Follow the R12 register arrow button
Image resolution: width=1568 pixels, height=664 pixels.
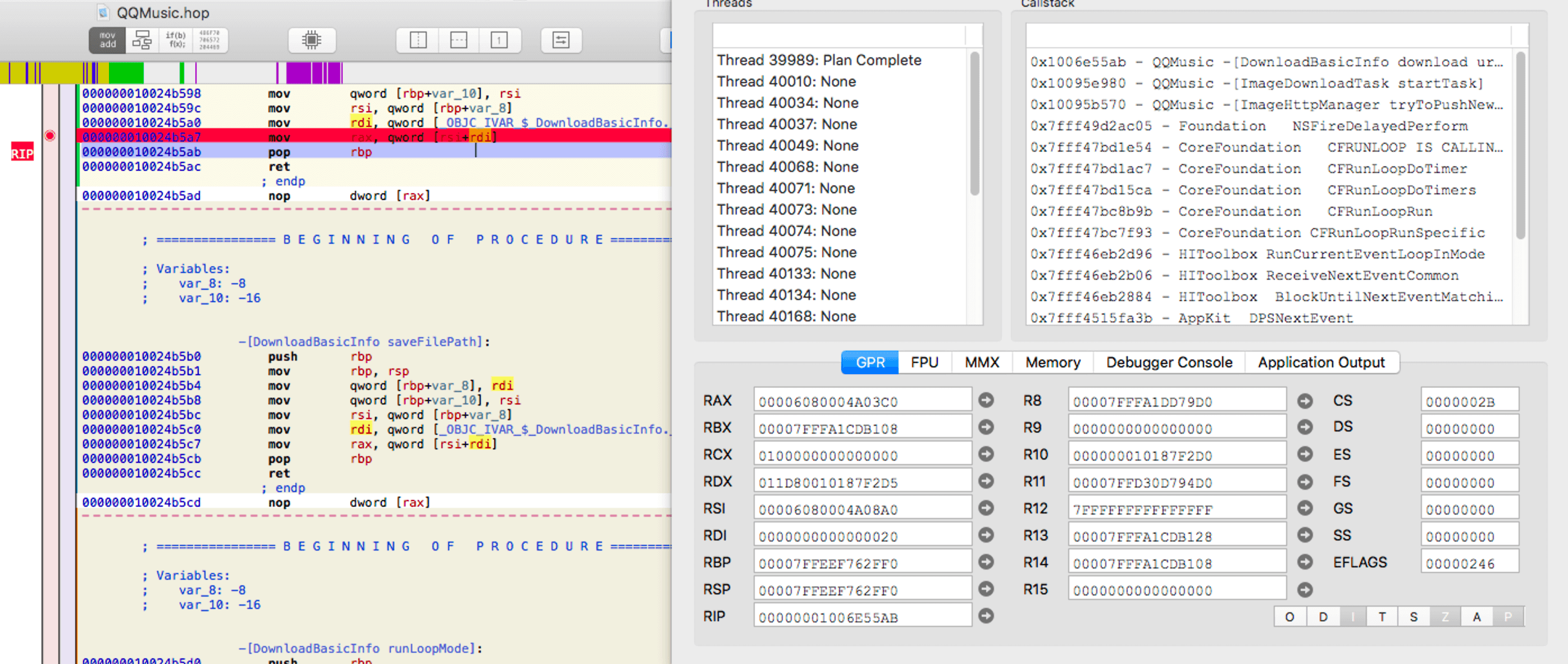pos(1305,508)
